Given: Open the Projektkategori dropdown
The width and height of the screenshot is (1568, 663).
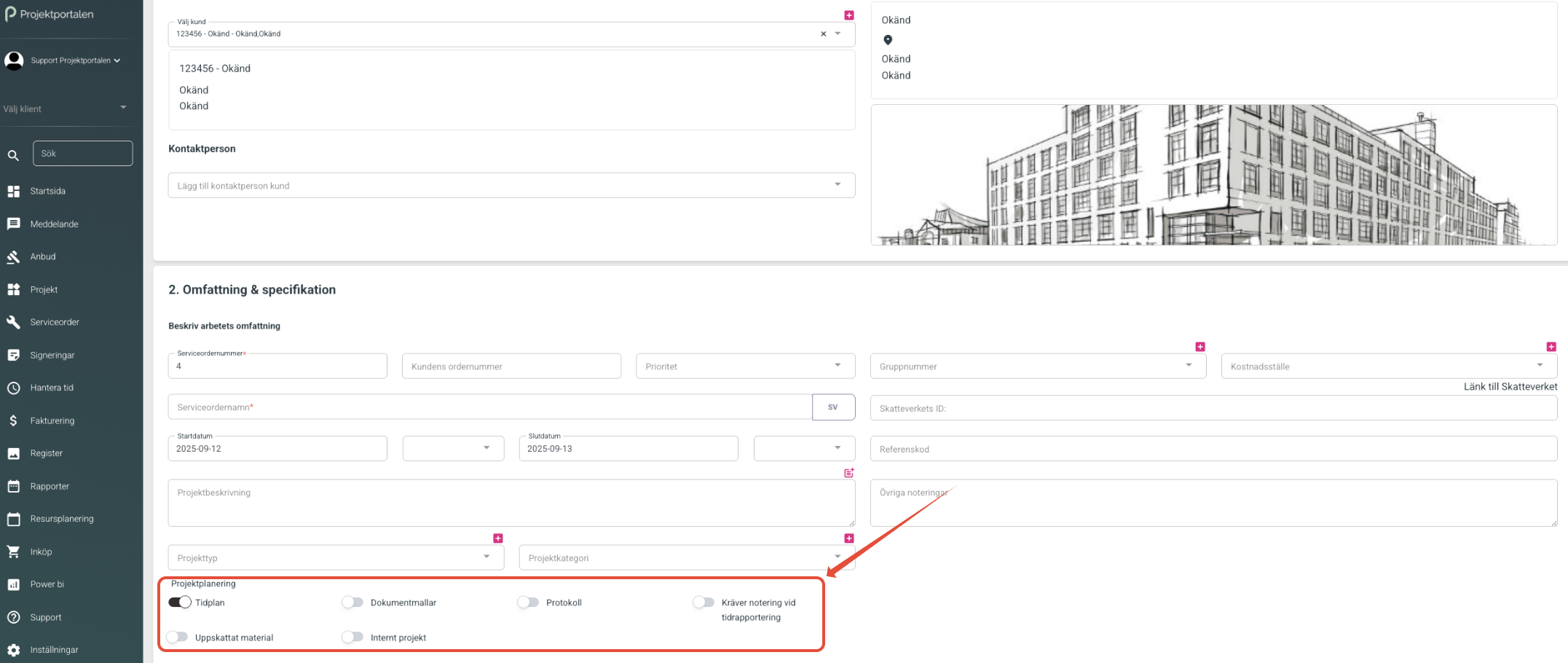Looking at the screenshot, I should (687, 558).
